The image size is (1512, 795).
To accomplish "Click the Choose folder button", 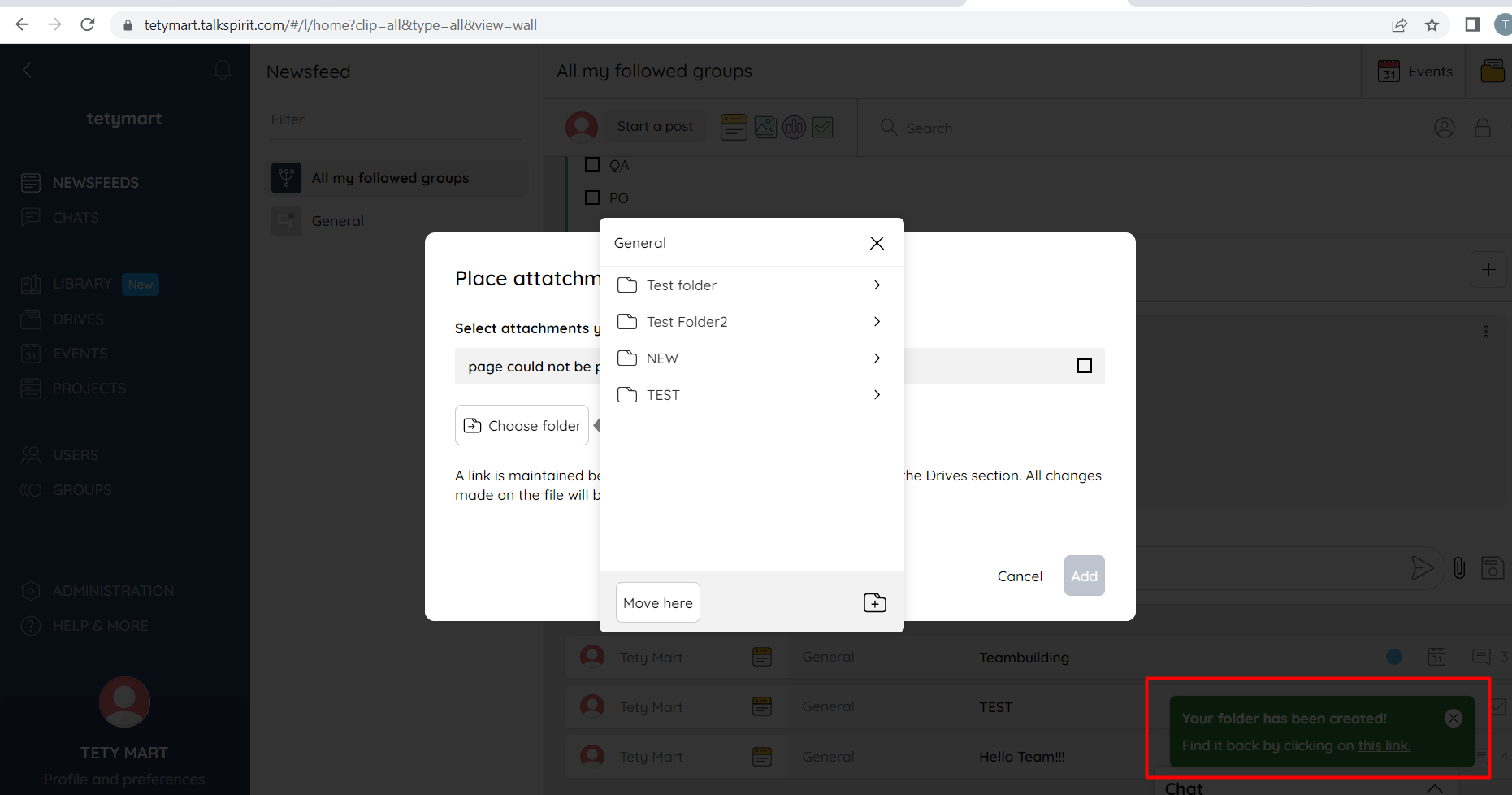I will point(522,425).
